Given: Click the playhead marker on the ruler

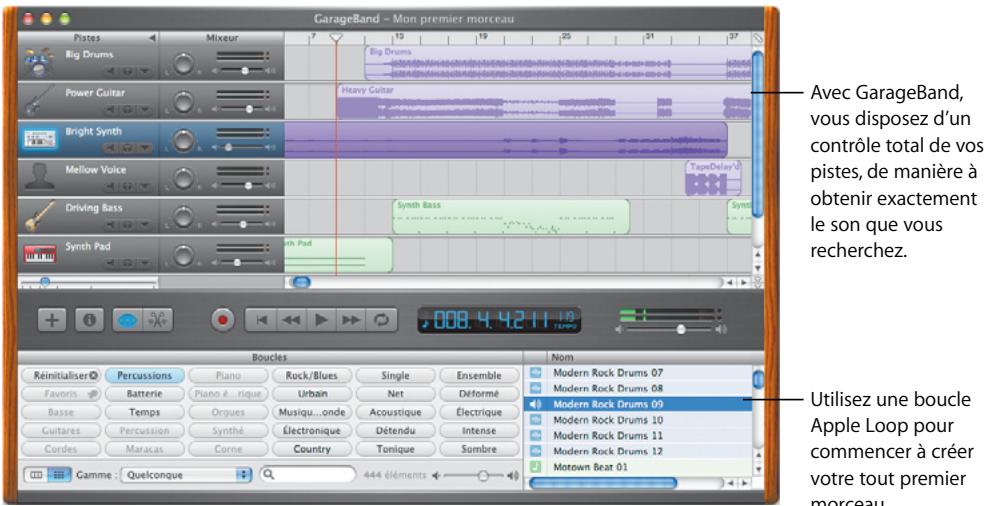Looking at the screenshot, I should 336,38.
